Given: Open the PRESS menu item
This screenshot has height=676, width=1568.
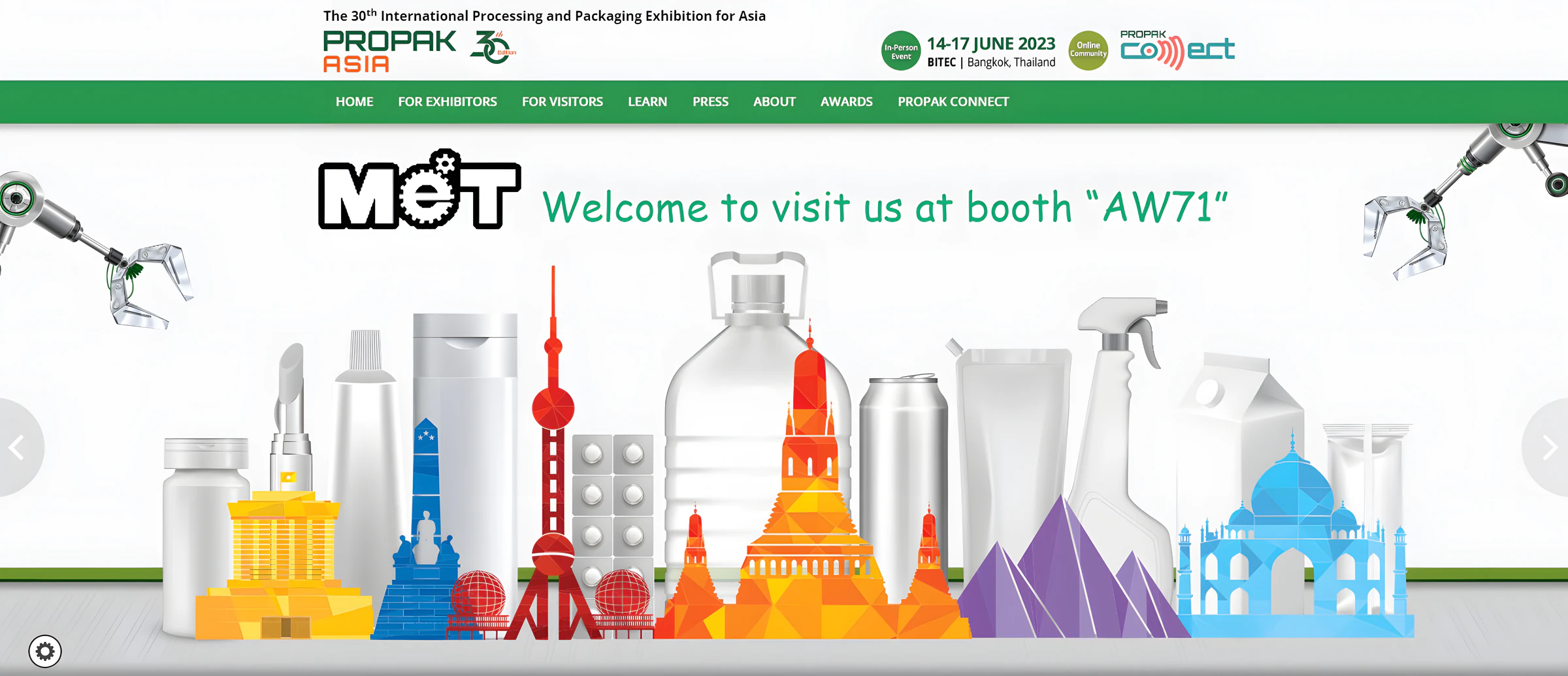Looking at the screenshot, I should pyautogui.click(x=710, y=102).
